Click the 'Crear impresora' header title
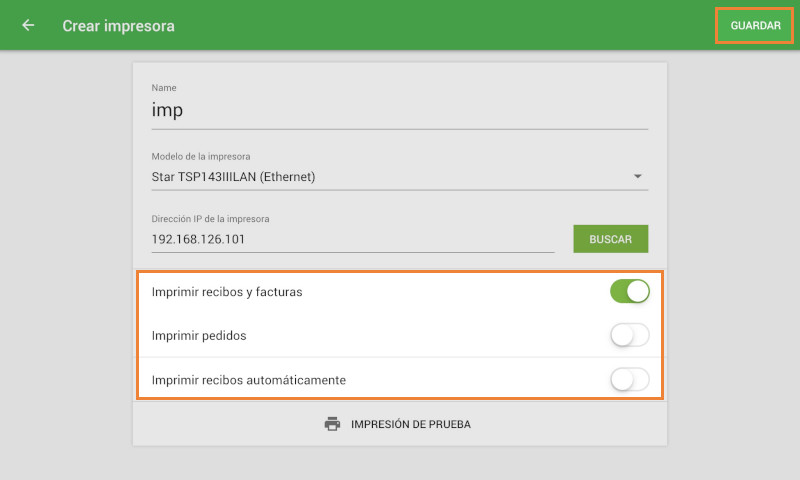This screenshot has width=800, height=480. [118, 25]
